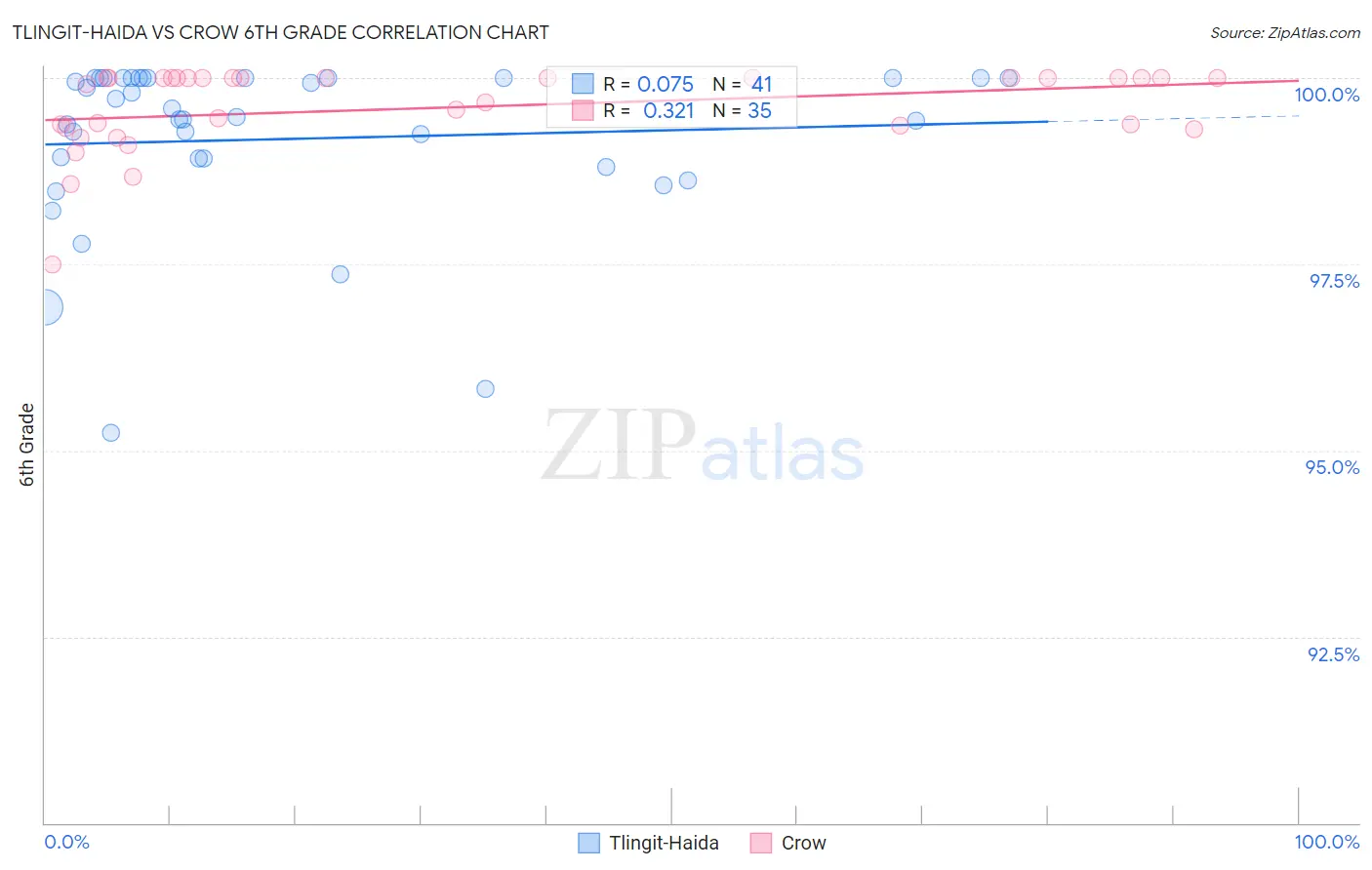Screen dimensions: 1372x870
Task: Click the chart title text
Action: (x=280, y=32)
